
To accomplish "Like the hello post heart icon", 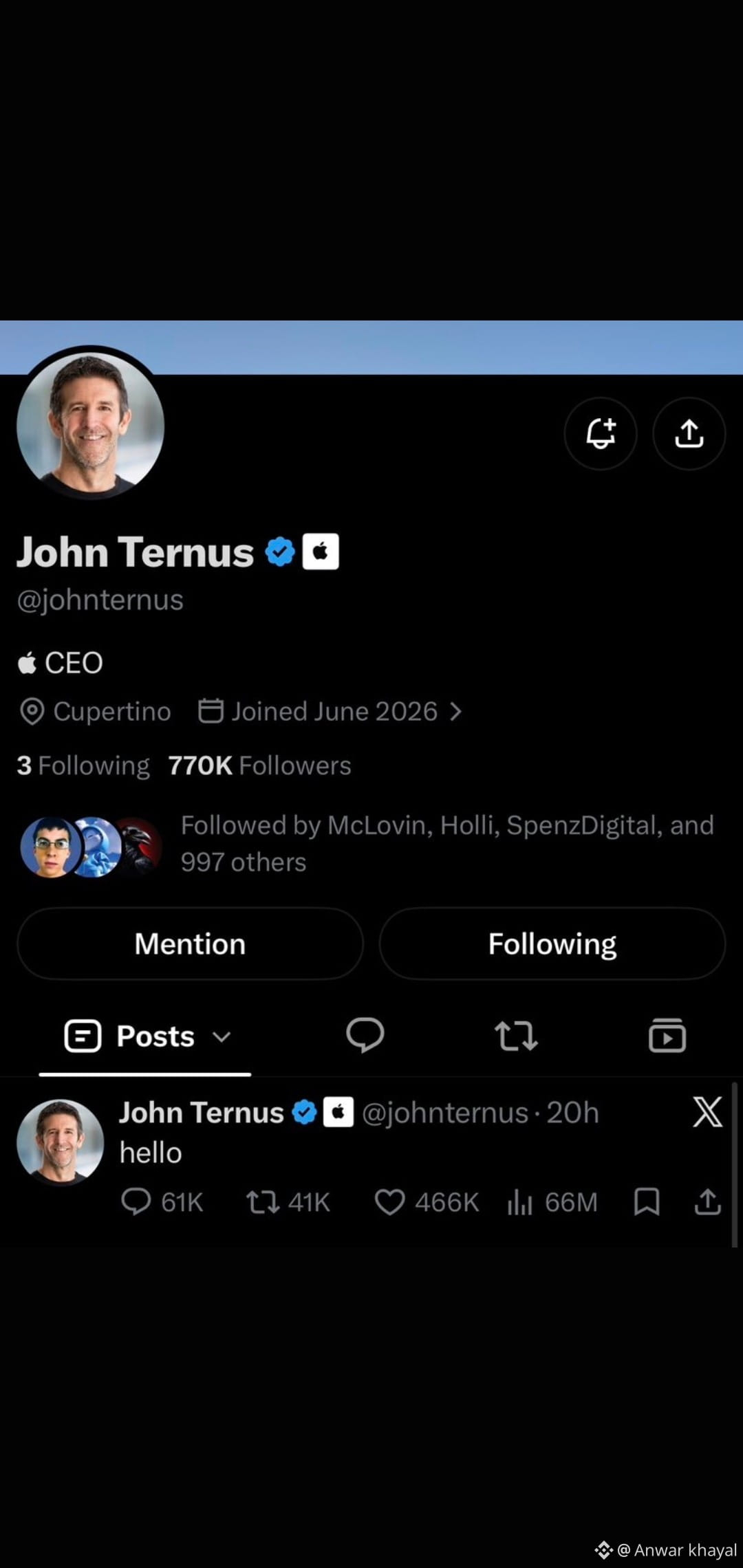I will [x=389, y=1202].
